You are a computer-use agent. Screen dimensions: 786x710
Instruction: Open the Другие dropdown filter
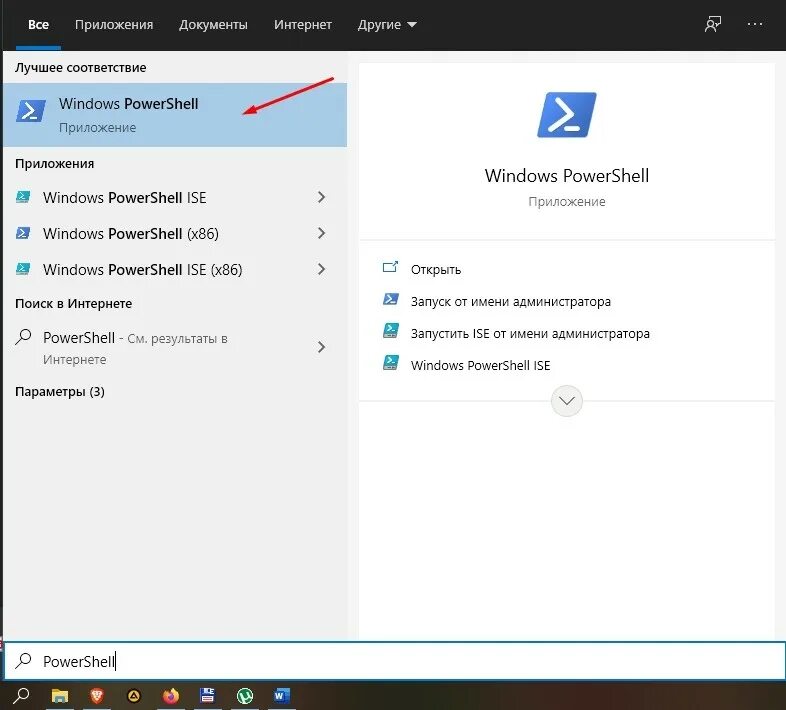(x=387, y=25)
